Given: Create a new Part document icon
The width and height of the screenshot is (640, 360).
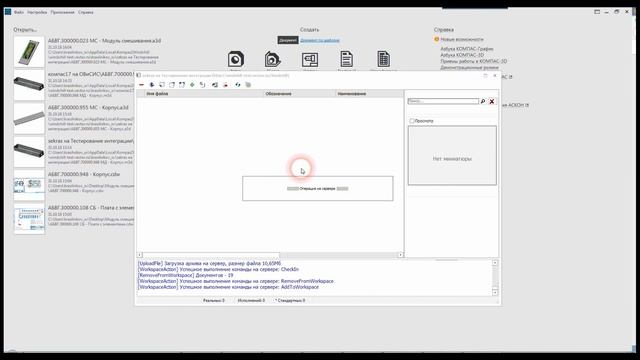Looking at the screenshot, I should point(236,59).
